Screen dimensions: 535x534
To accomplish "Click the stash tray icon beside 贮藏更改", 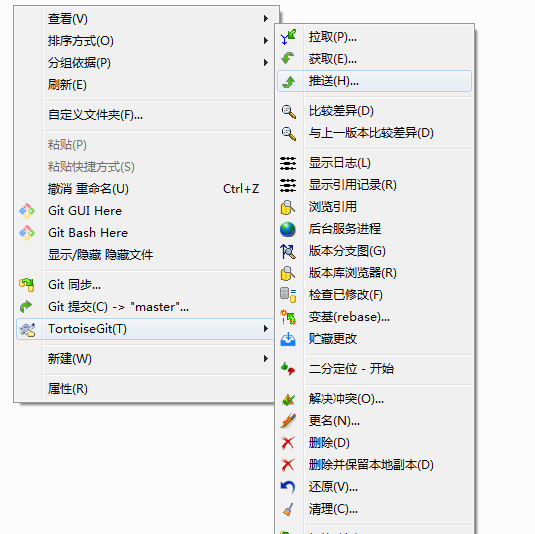I will pyautogui.click(x=288, y=339).
